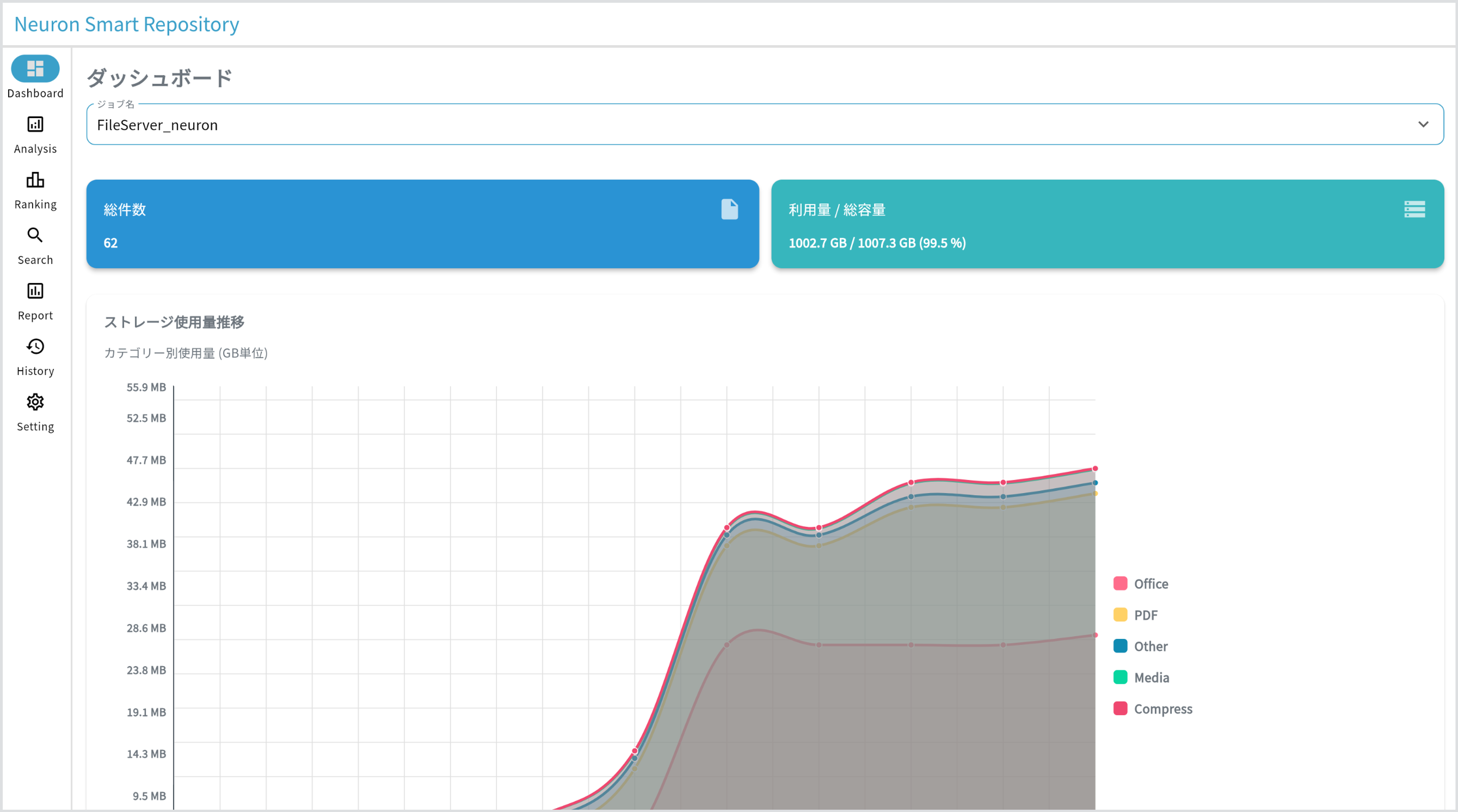Expand the ジョブ名 dropdown arrow

coord(1423,125)
